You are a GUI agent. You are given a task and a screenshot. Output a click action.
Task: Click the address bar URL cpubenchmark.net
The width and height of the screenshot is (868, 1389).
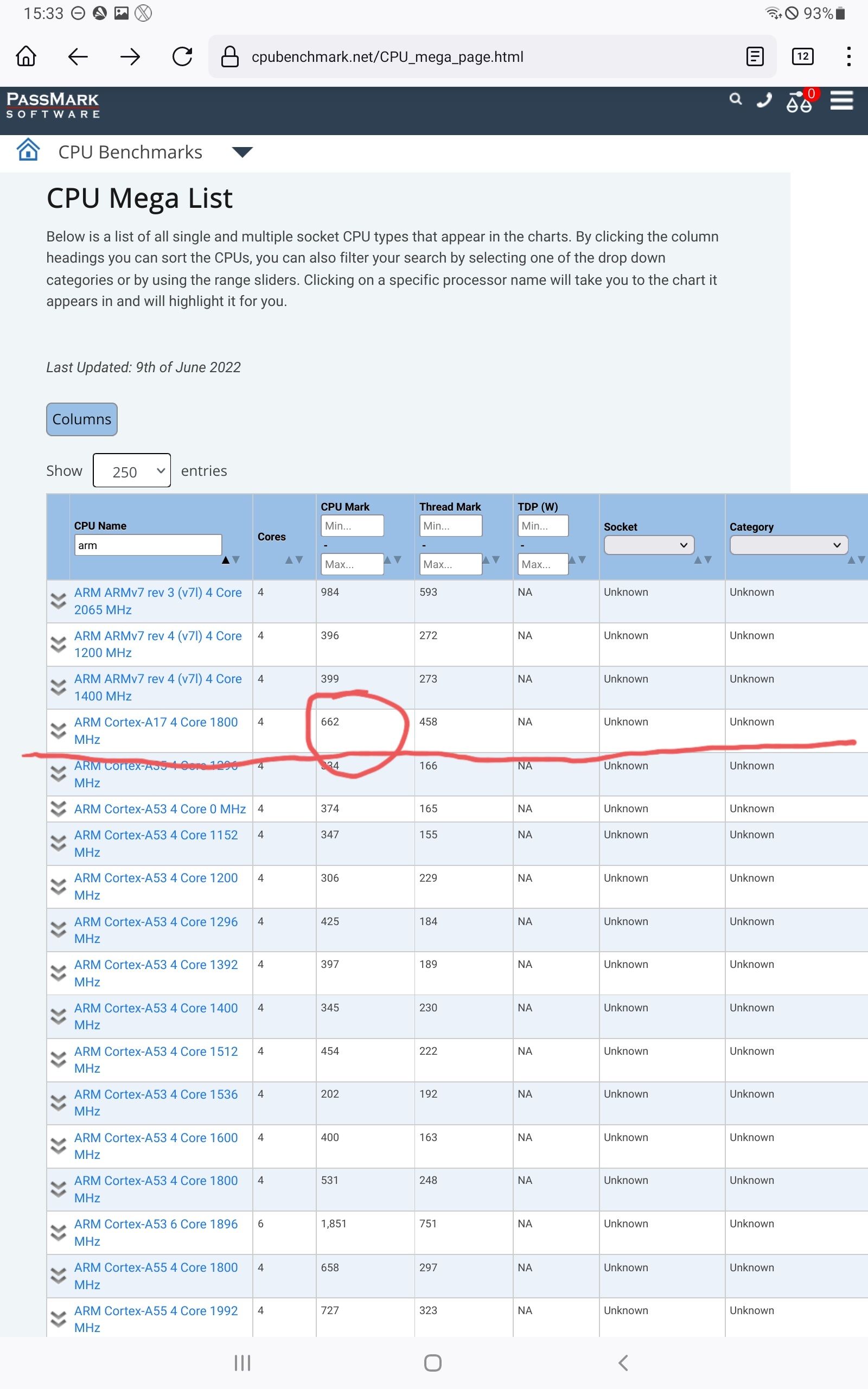387,57
